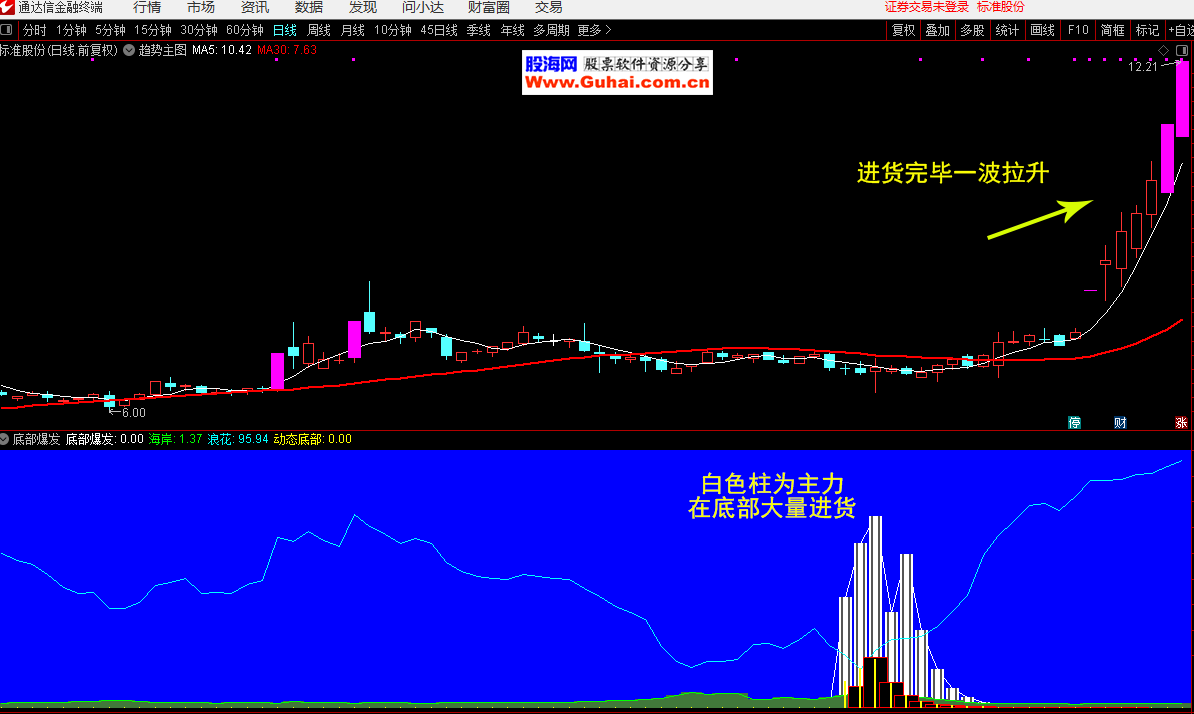Image resolution: width=1194 pixels, height=714 pixels.
Task: Open the 问小达 menu
Action: [423, 7]
